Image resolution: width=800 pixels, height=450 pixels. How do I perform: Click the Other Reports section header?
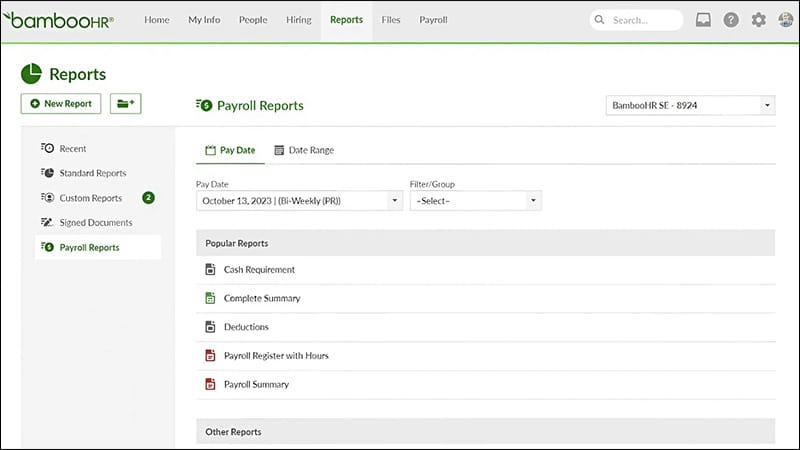tap(486, 432)
